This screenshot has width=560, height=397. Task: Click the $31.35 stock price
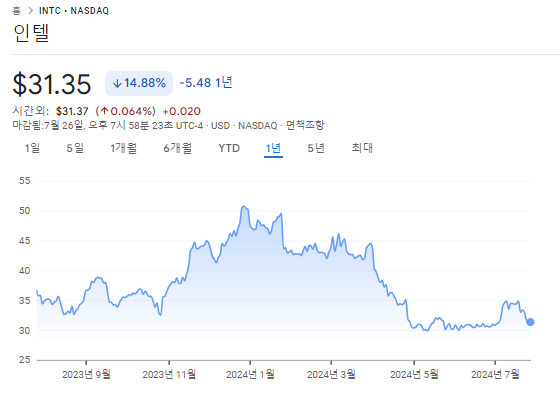pyautogui.click(x=52, y=84)
